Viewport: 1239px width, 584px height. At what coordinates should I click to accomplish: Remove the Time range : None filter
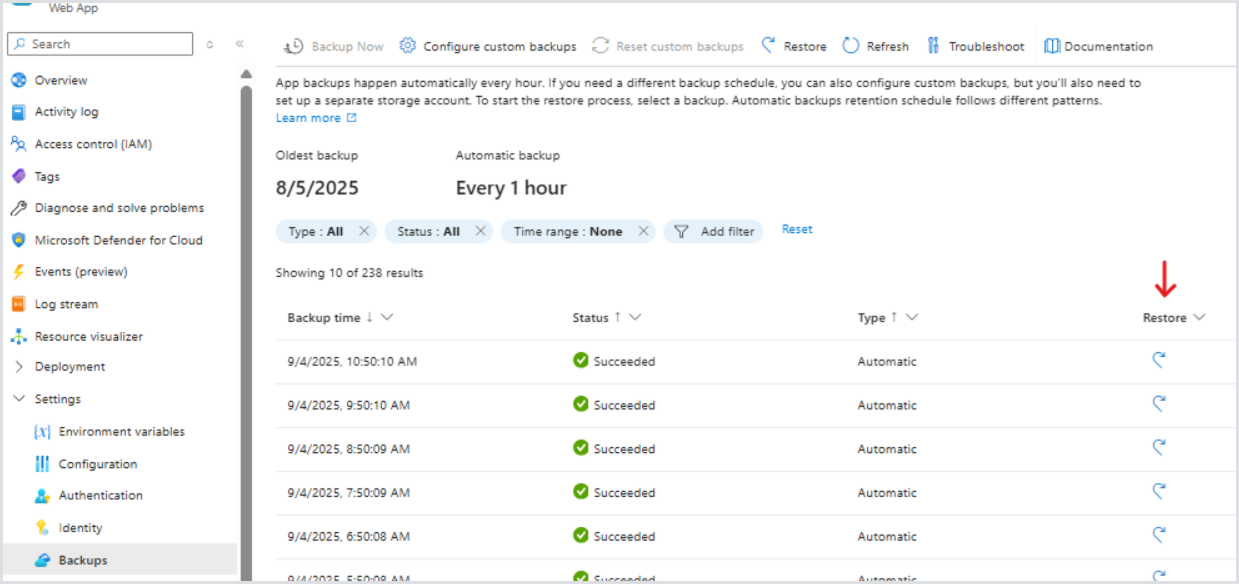pos(643,231)
